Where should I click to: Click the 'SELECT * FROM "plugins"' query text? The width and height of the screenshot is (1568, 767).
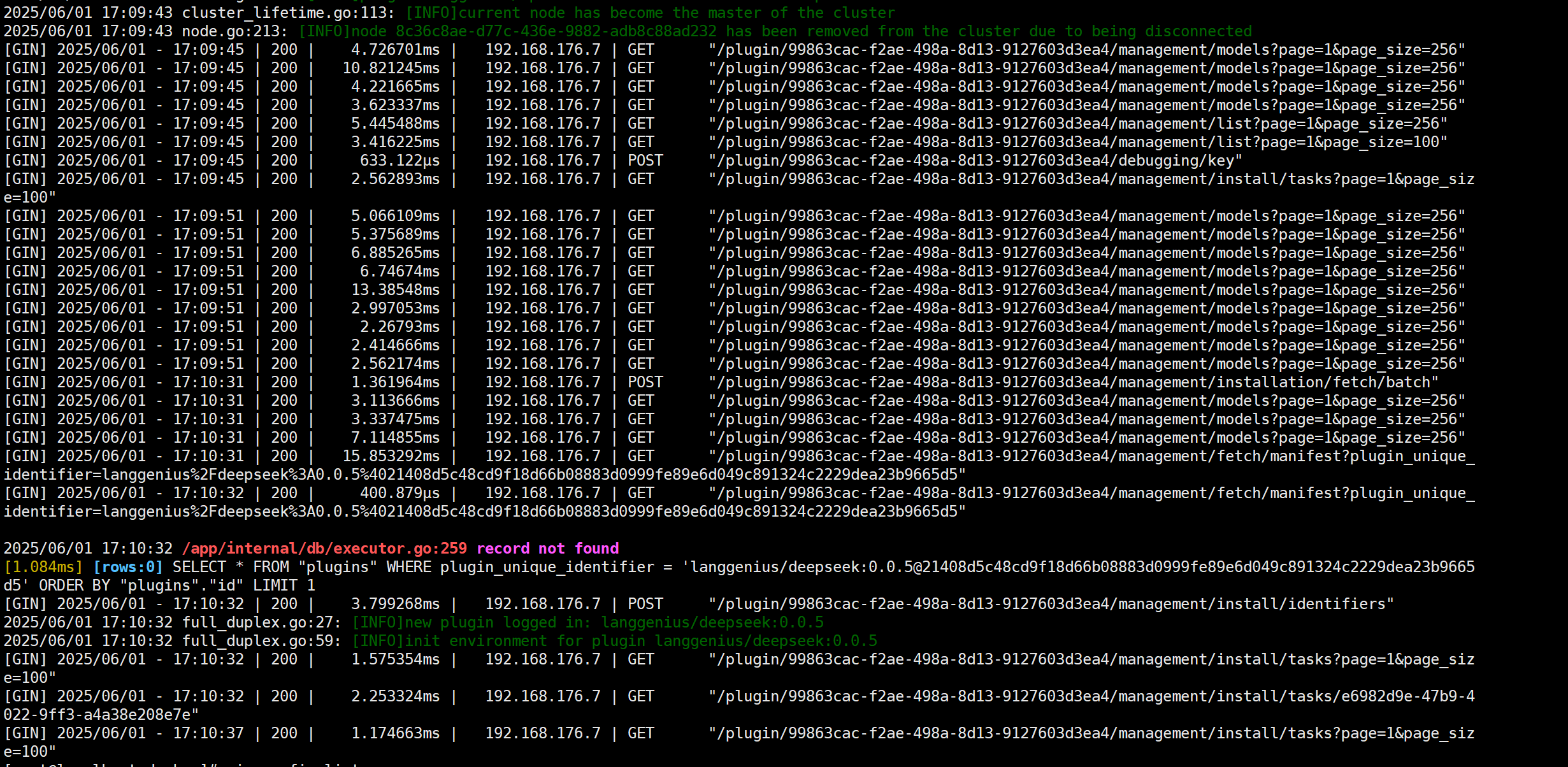(275, 567)
